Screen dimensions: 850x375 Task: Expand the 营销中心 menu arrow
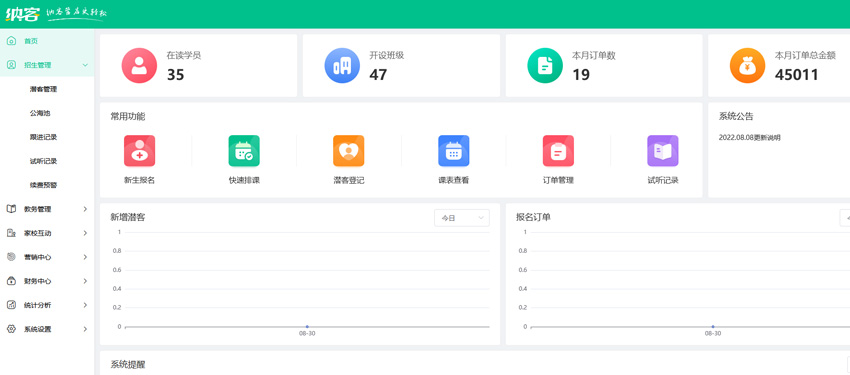[85, 257]
